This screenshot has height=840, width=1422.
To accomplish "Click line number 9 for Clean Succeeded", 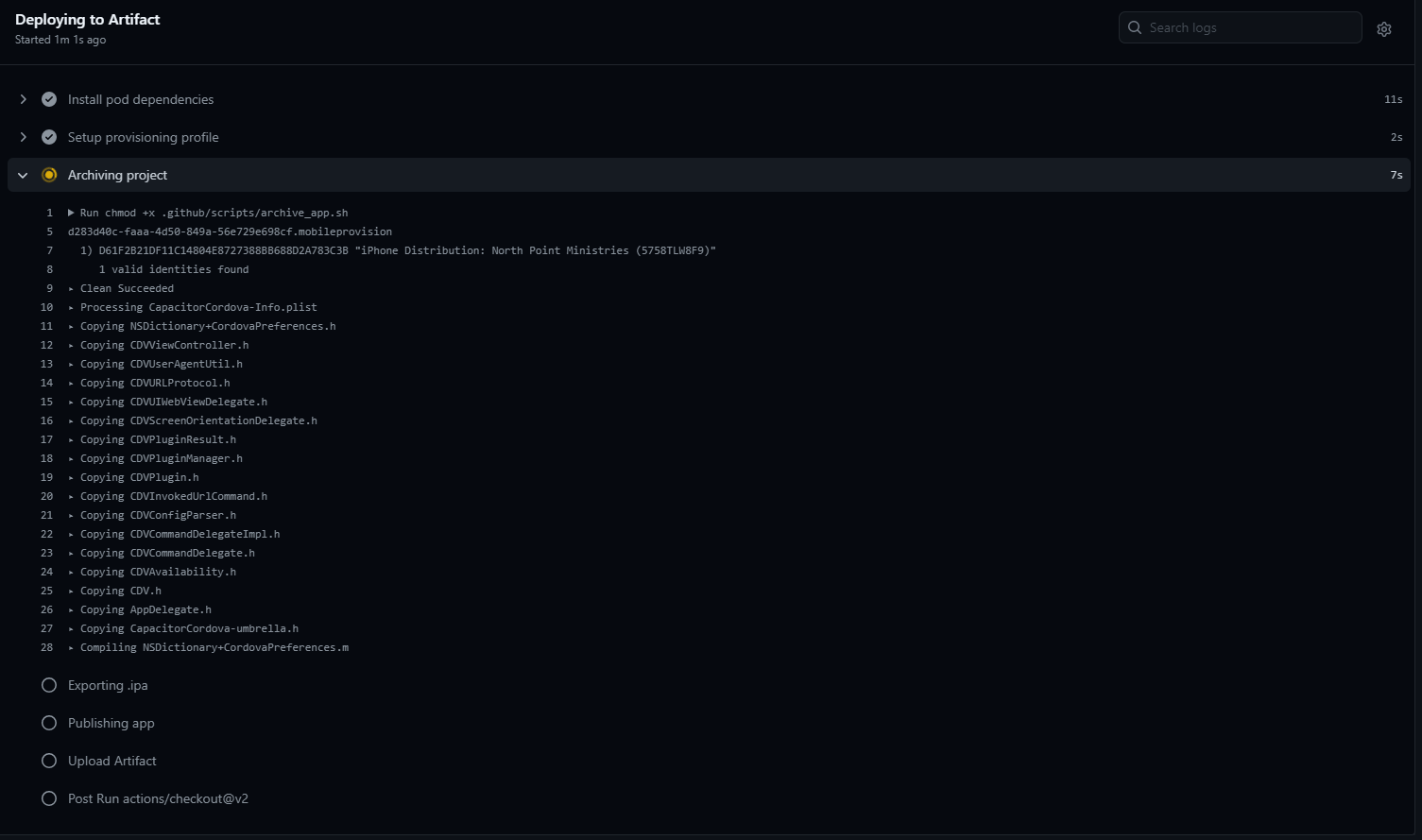I will [x=49, y=288].
